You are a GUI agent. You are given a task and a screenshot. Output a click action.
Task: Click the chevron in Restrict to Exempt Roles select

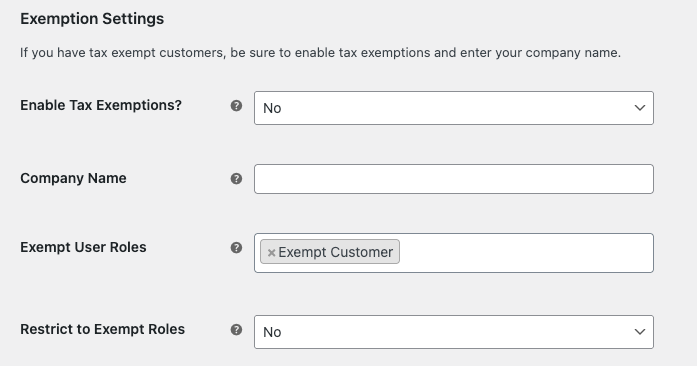640,332
